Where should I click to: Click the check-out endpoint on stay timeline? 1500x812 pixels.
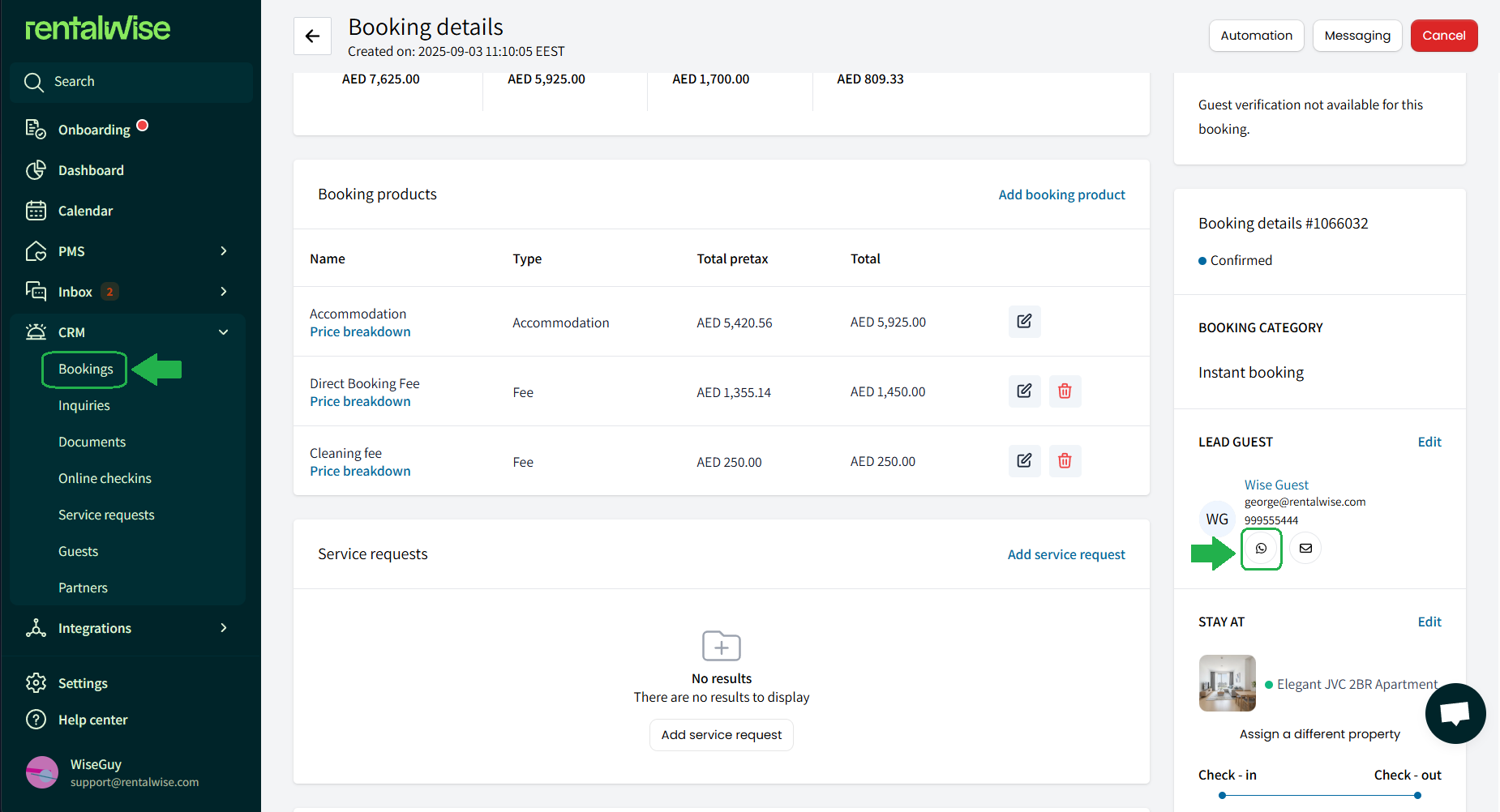[1417, 795]
